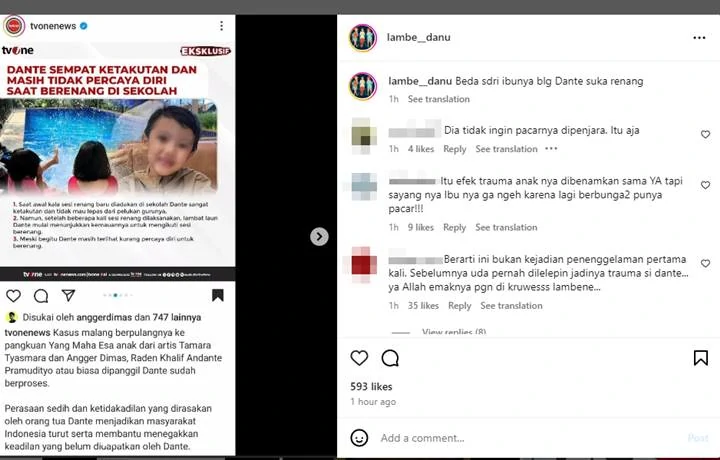
Task: Like the 'Itu efek trauma' comment
Action: tap(705, 185)
